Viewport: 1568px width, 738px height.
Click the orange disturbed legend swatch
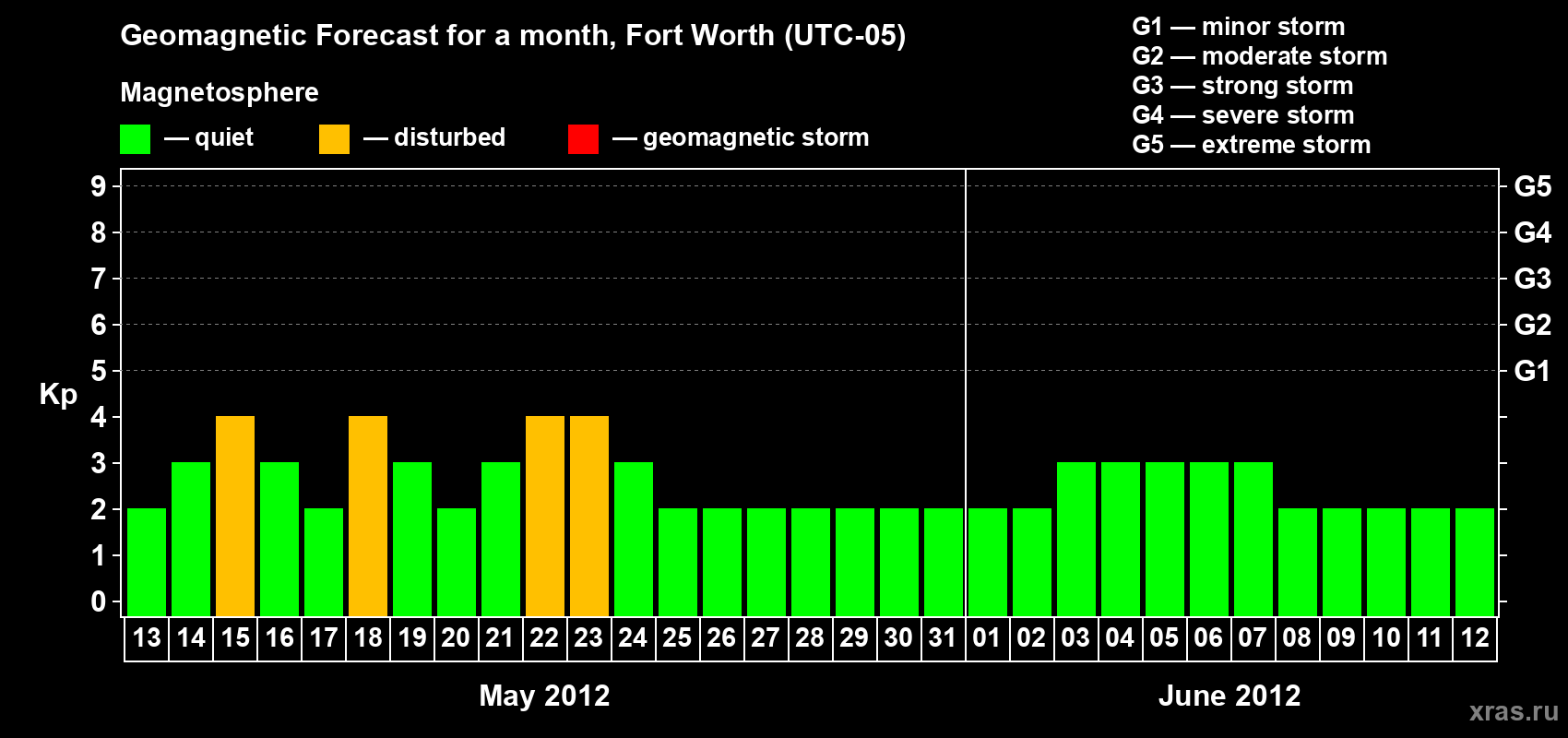coord(334,139)
